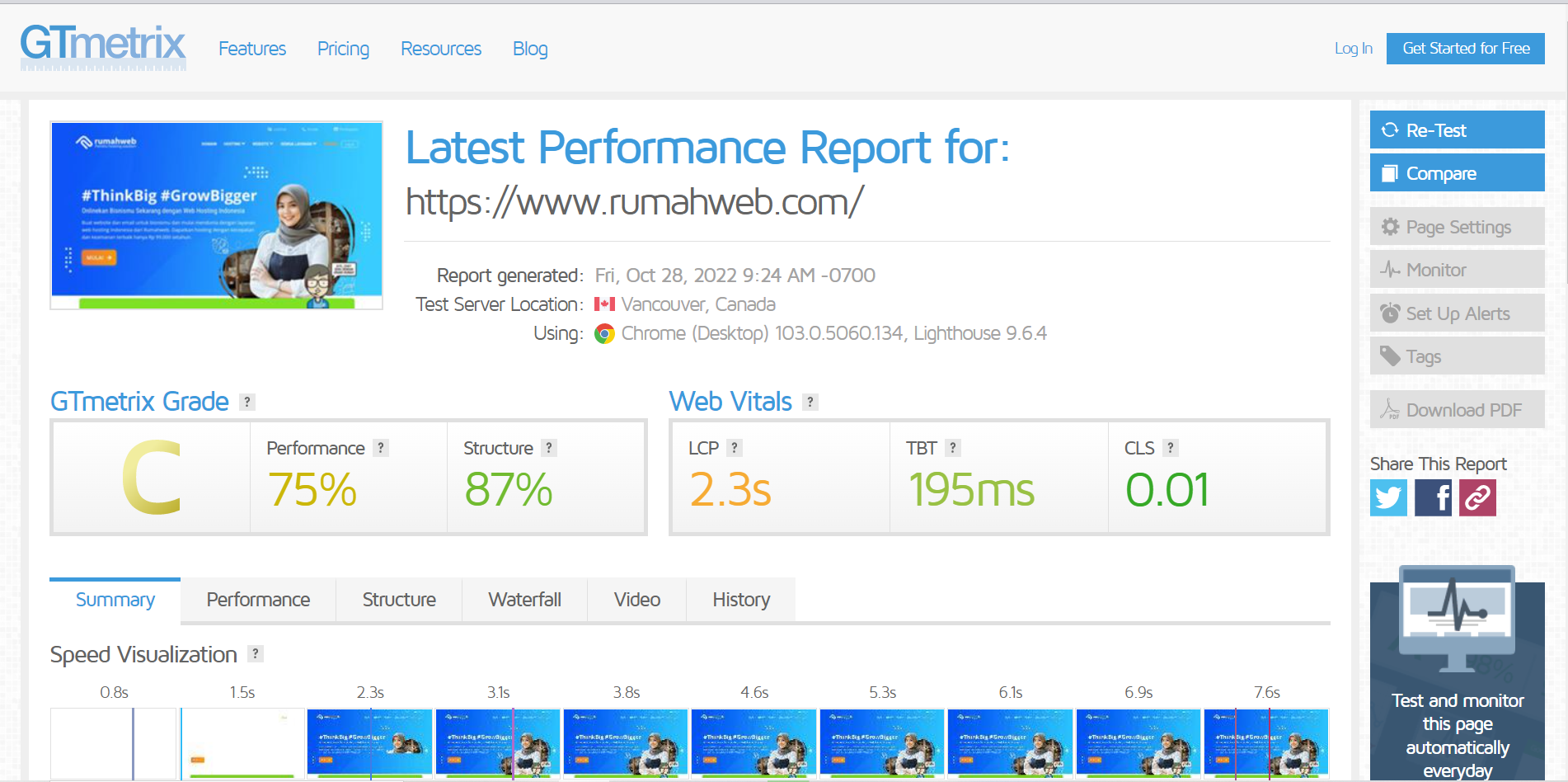
Task: Click the GTmetrix logo
Action: [x=103, y=46]
